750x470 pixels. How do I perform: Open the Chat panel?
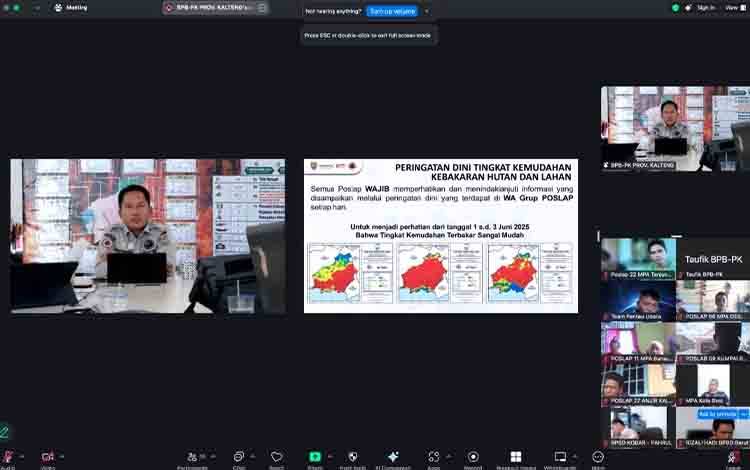[x=239, y=458]
